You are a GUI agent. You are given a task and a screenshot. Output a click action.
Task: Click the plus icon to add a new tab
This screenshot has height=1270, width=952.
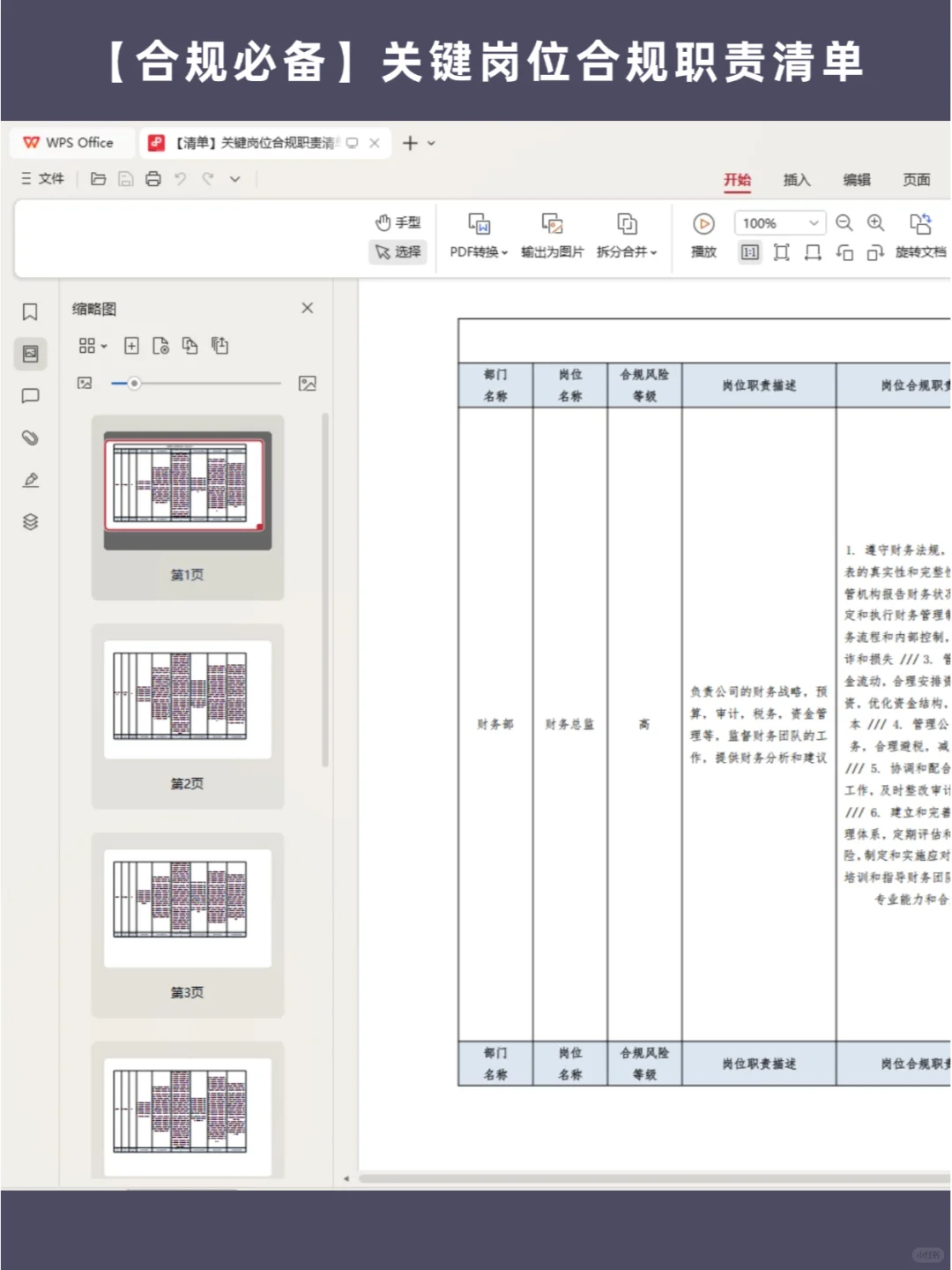(410, 143)
